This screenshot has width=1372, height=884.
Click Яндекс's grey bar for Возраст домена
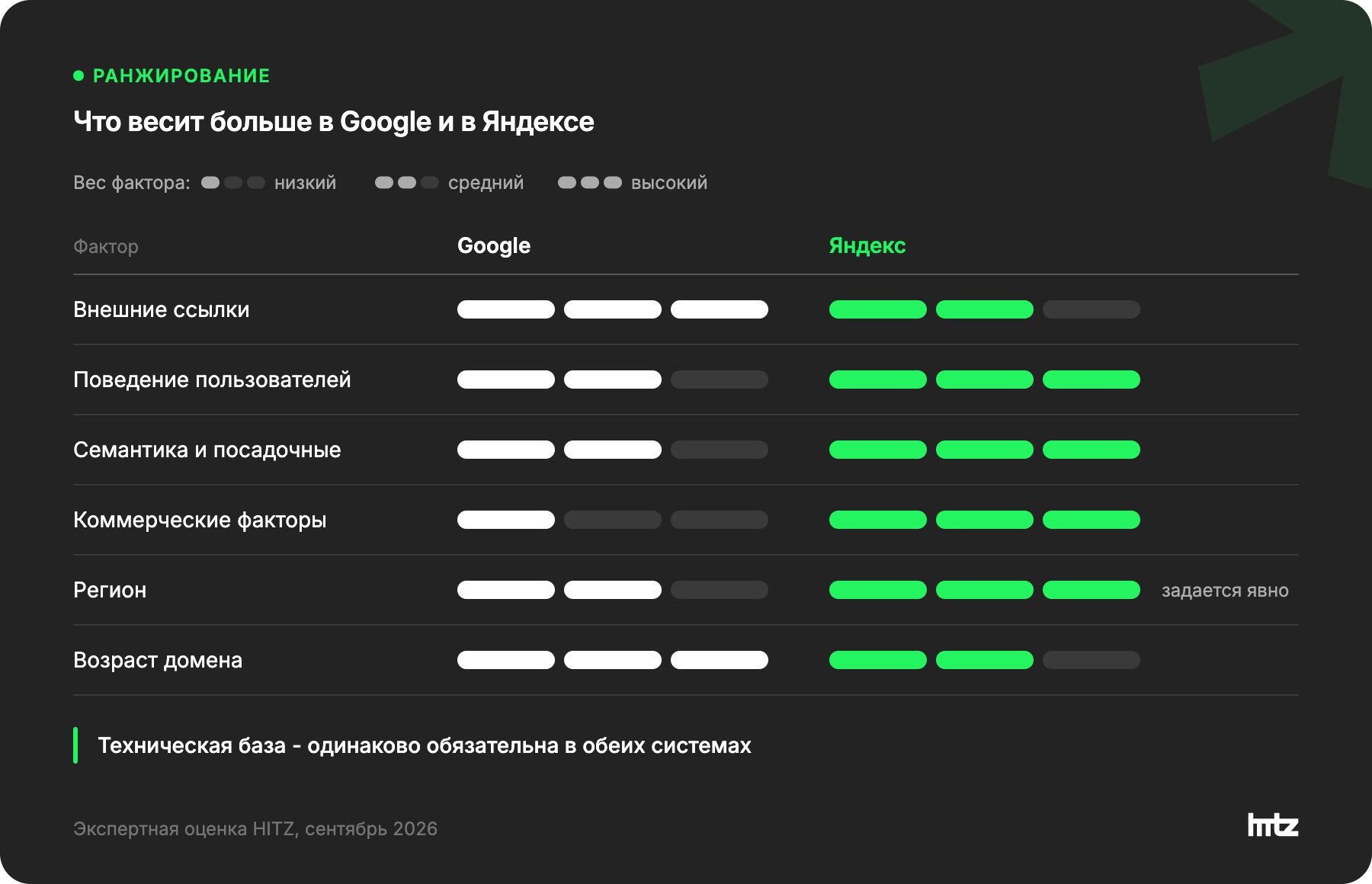coord(1092,660)
